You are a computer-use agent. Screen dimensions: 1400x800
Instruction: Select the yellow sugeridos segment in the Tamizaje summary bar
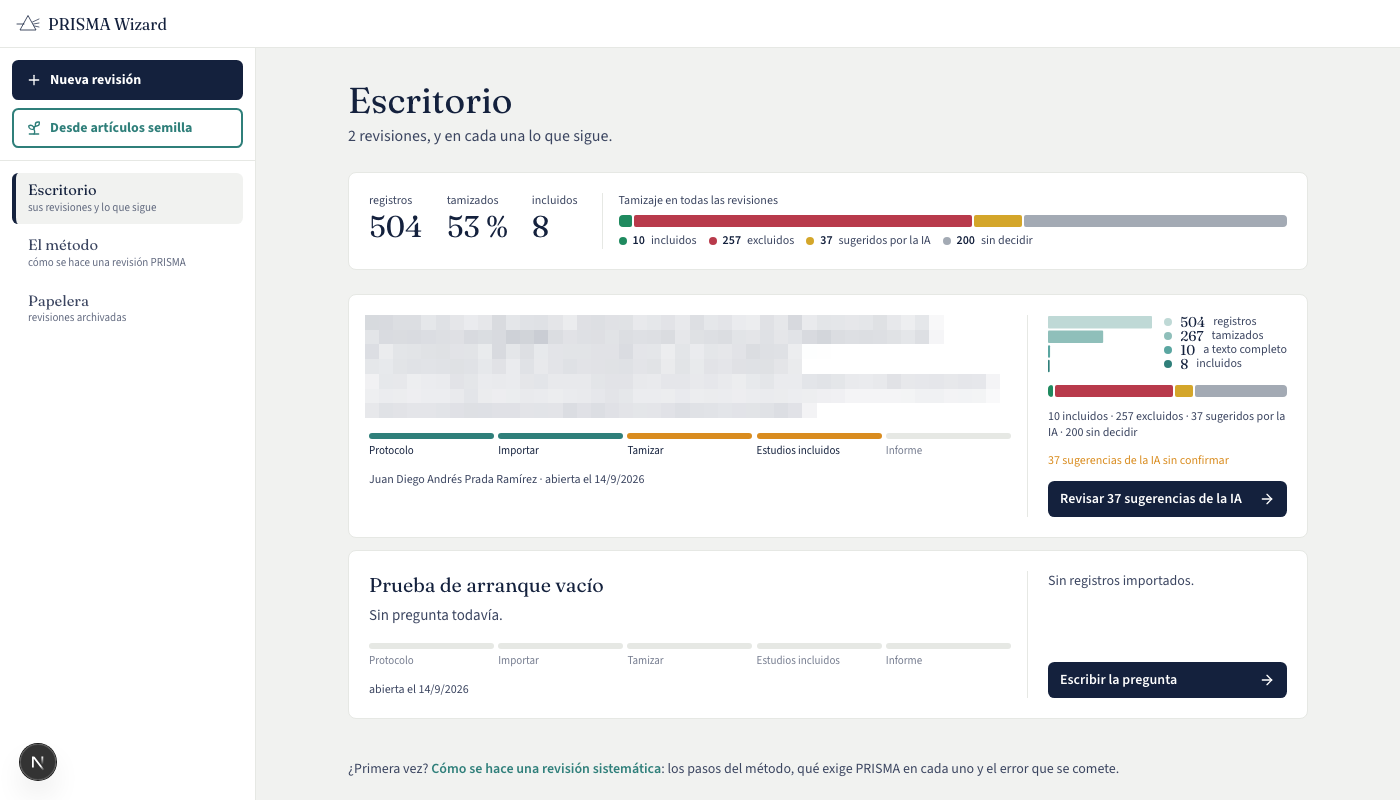[998, 221]
